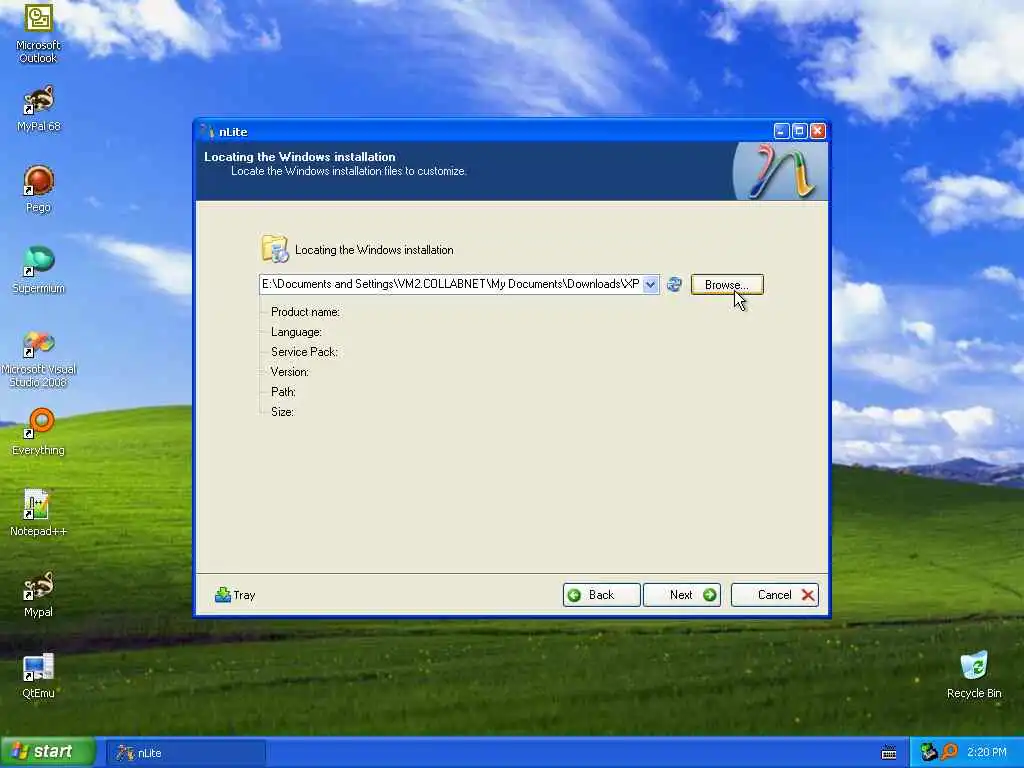Select the Supermium desktop icon
Screen dimensions: 1024x768
38,270
